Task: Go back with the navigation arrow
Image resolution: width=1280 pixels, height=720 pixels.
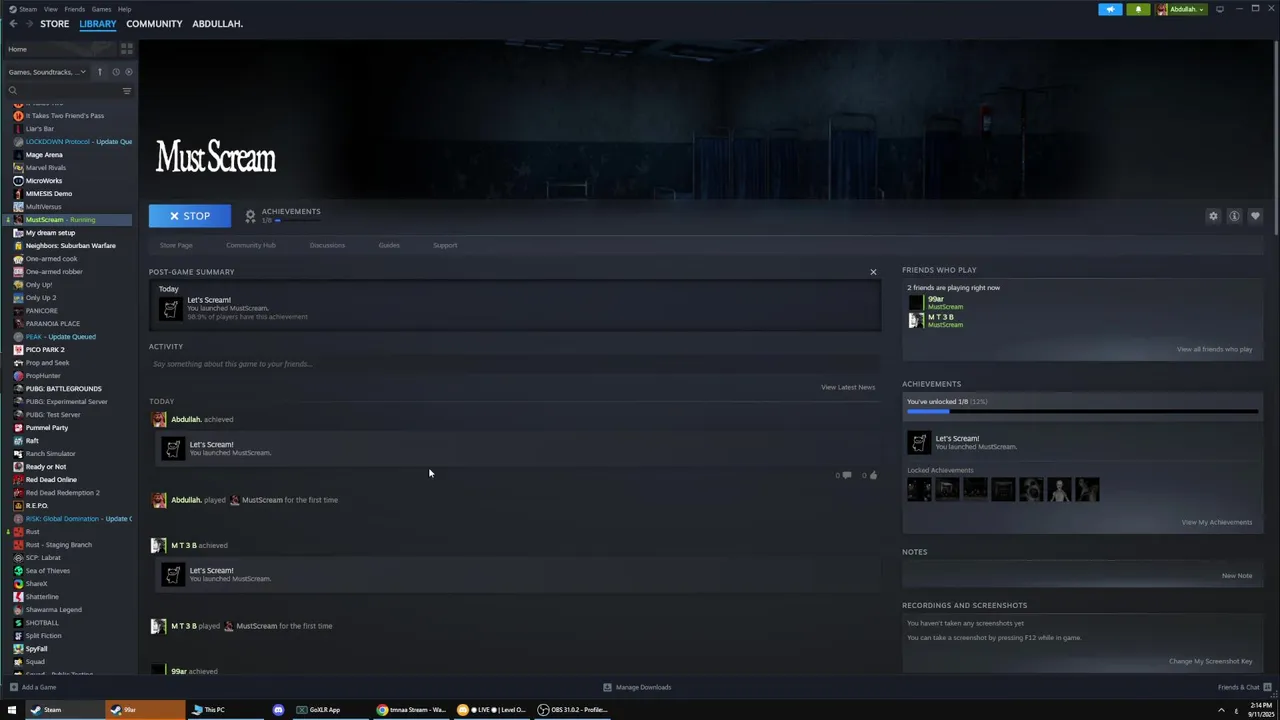Action: click(x=13, y=23)
